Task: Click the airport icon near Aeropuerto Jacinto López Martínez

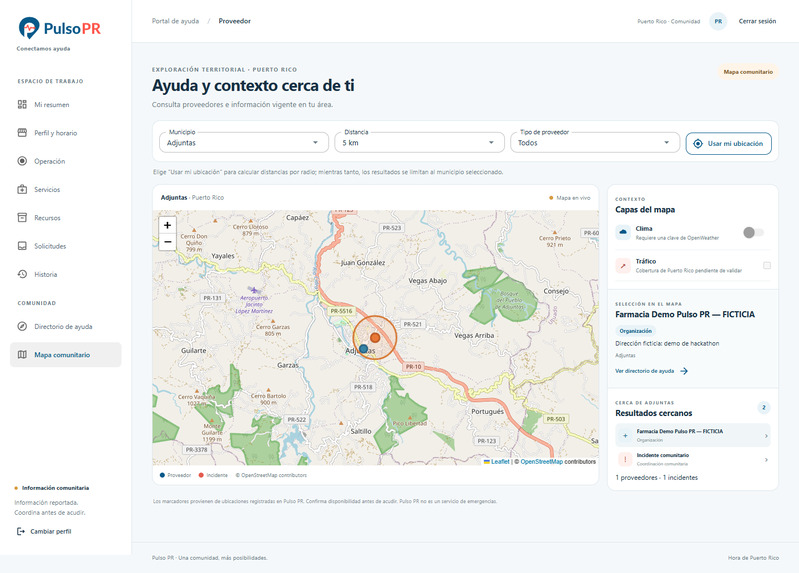Action: [x=253, y=290]
